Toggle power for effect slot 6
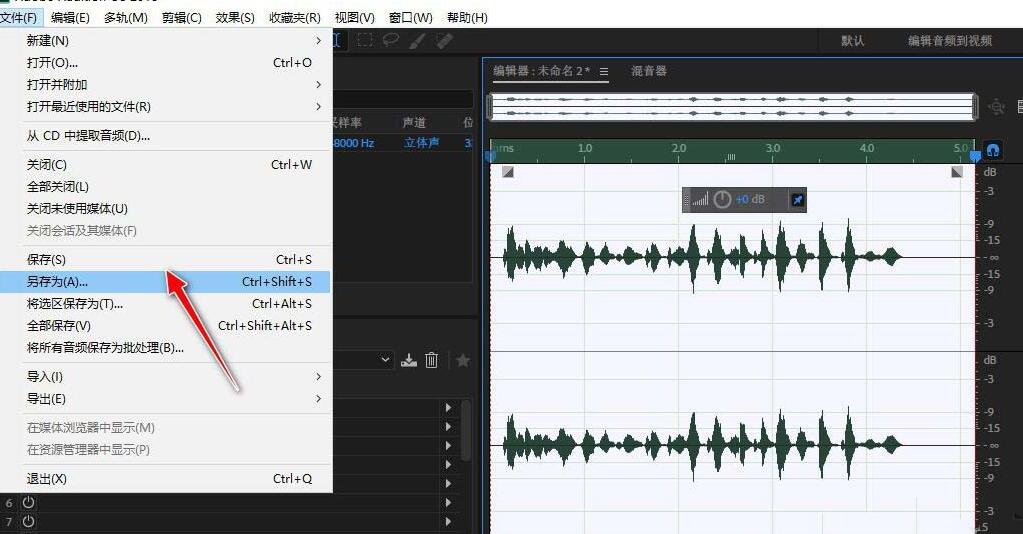 tap(28, 502)
